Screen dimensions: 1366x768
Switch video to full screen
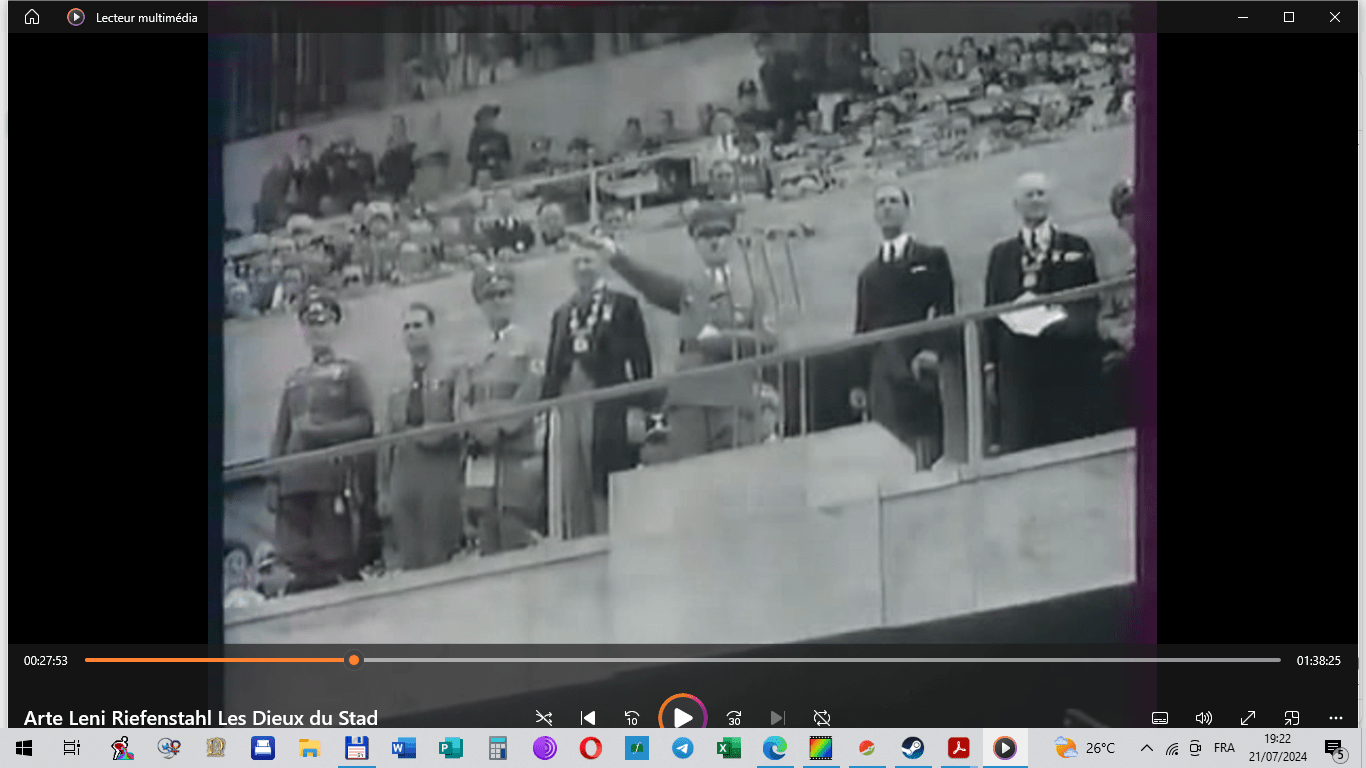click(1248, 718)
